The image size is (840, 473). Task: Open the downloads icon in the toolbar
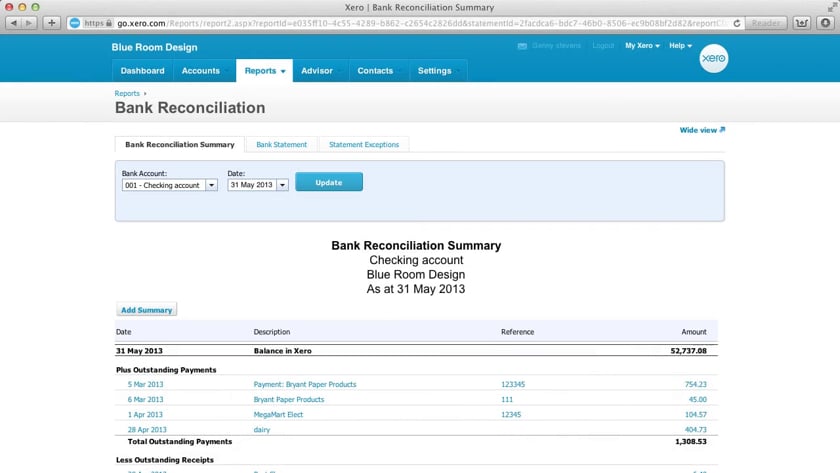click(826, 23)
